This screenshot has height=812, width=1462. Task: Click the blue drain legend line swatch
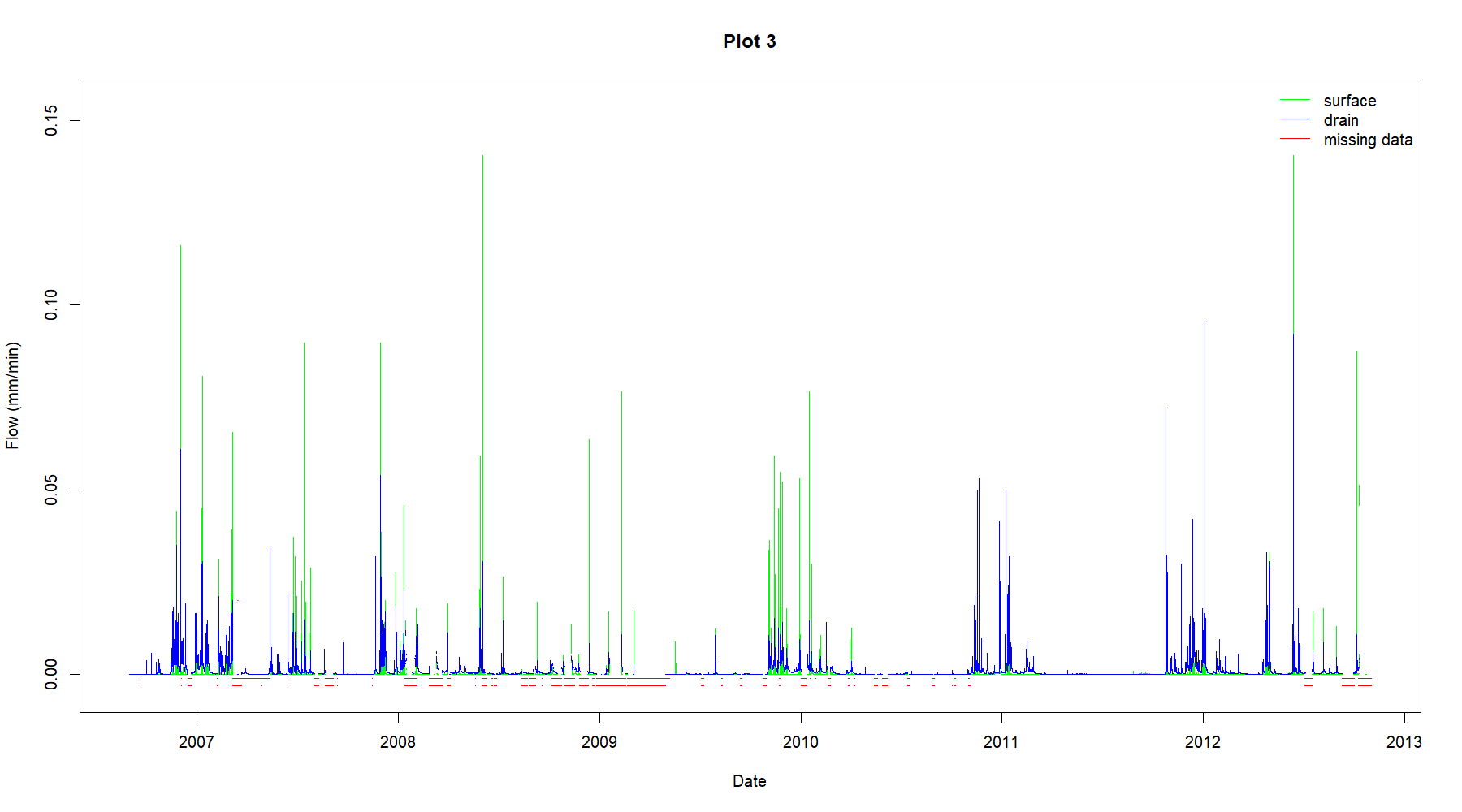1295,119
